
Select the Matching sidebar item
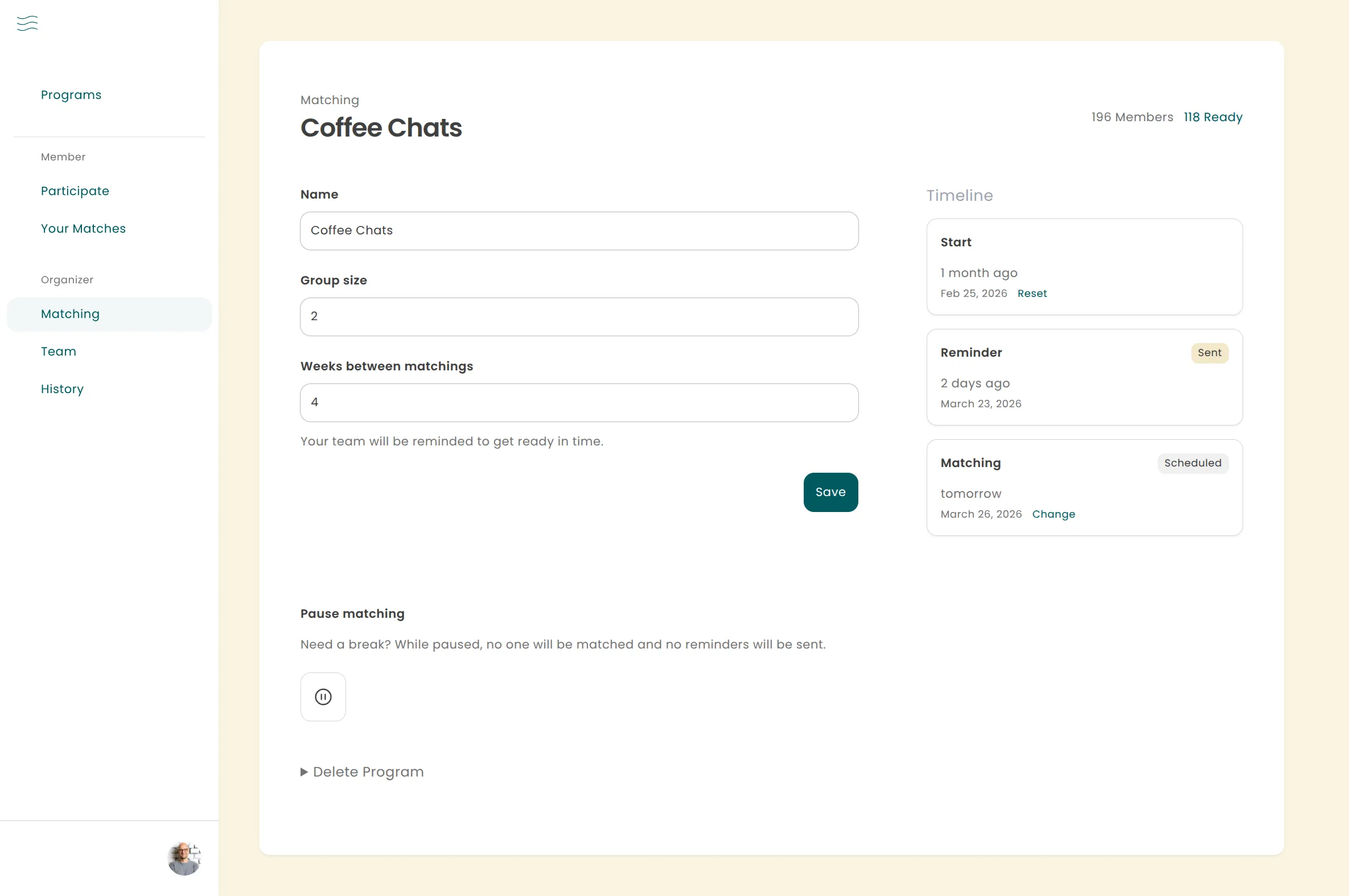coord(71,314)
